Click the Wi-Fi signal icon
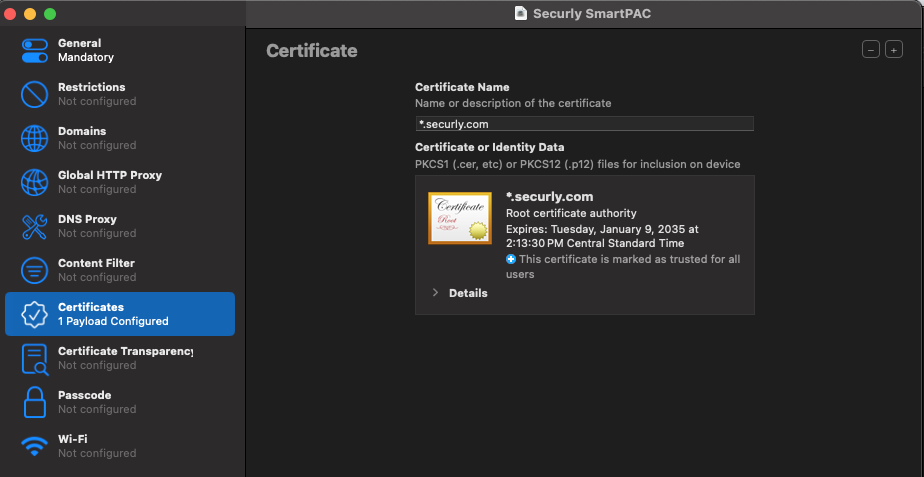924x477 pixels. [35, 445]
